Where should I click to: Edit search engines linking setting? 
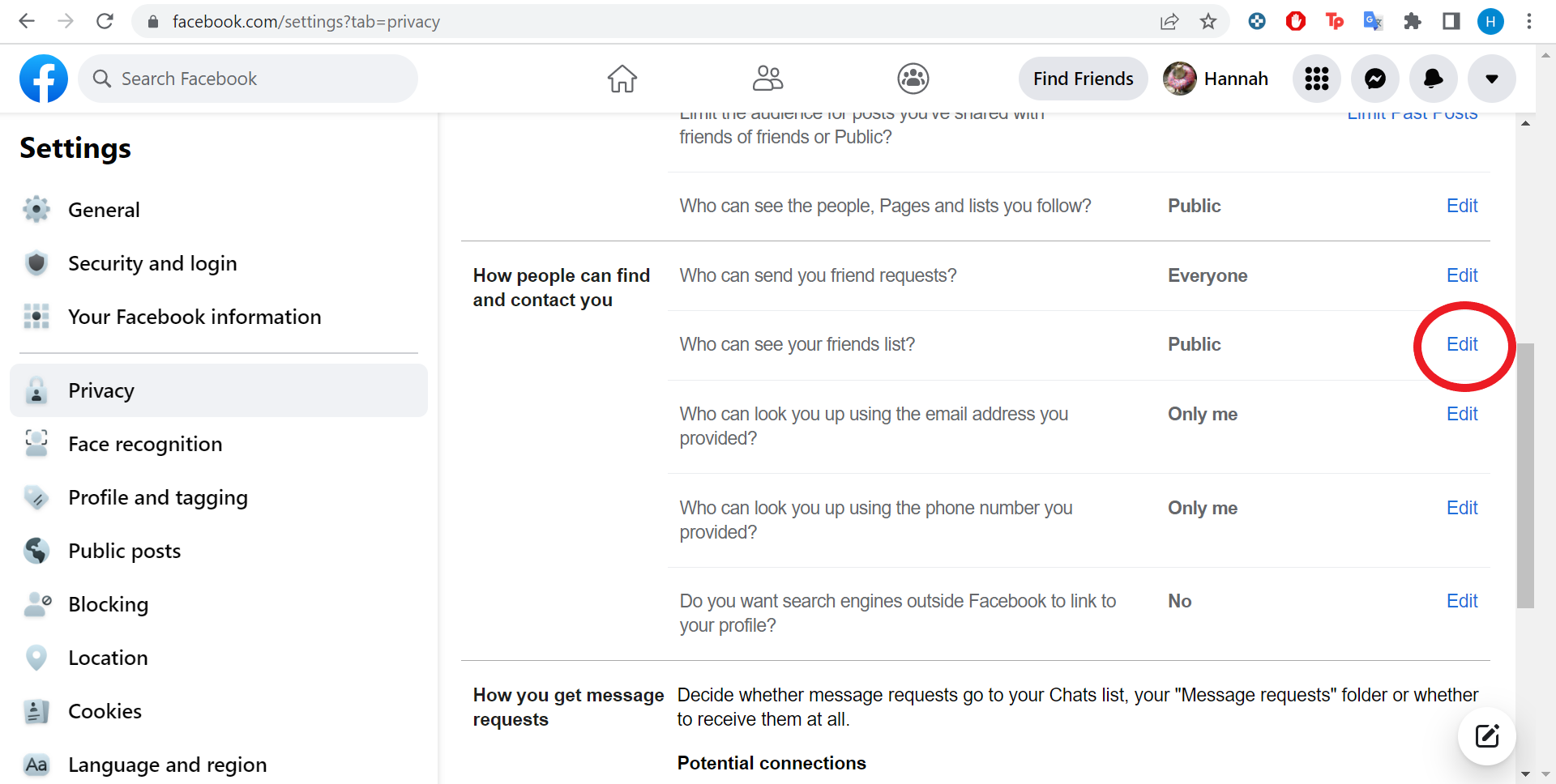pyautogui.click(x=1462, y=601)
